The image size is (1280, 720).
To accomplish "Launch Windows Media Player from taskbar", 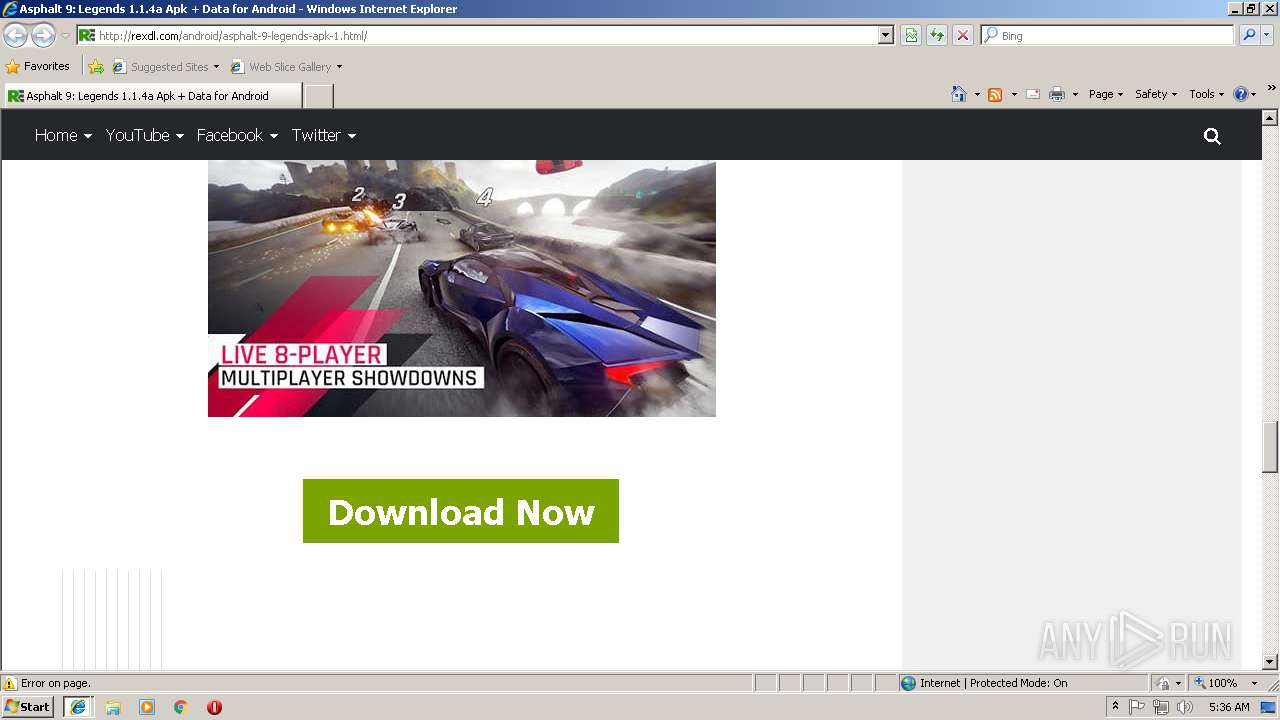I will coord(147,707).
